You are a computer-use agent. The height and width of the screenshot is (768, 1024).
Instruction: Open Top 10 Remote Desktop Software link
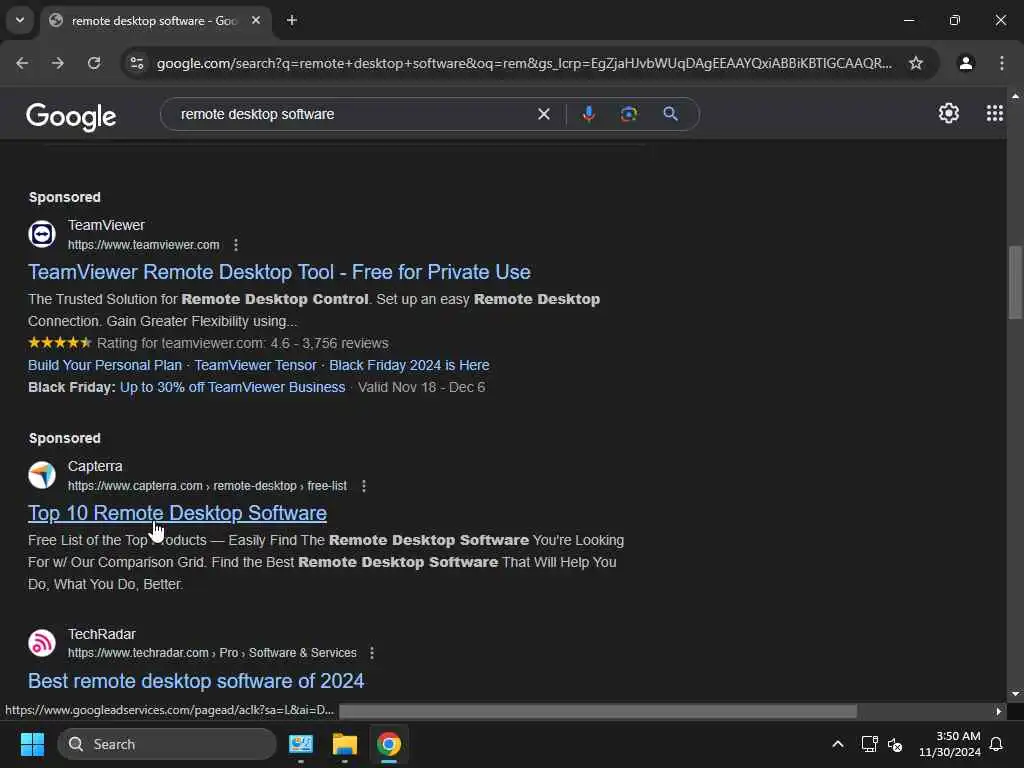click(x=177, y=513)
